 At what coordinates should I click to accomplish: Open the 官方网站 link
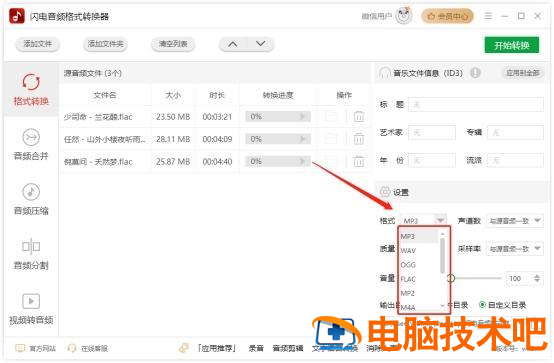(42, 349)
